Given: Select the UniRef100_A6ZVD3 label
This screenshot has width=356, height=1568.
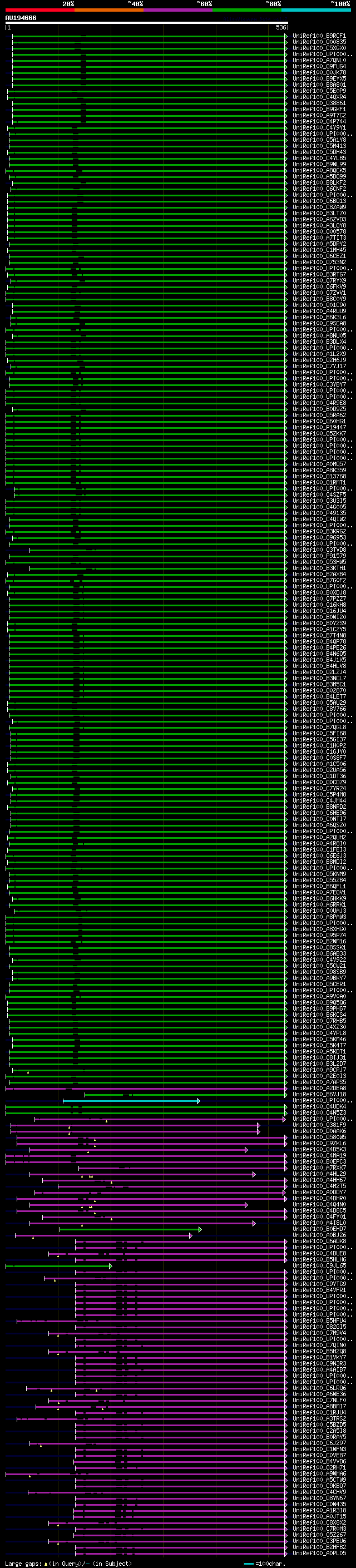Looking at the screenshot, I should coord(319,219).
